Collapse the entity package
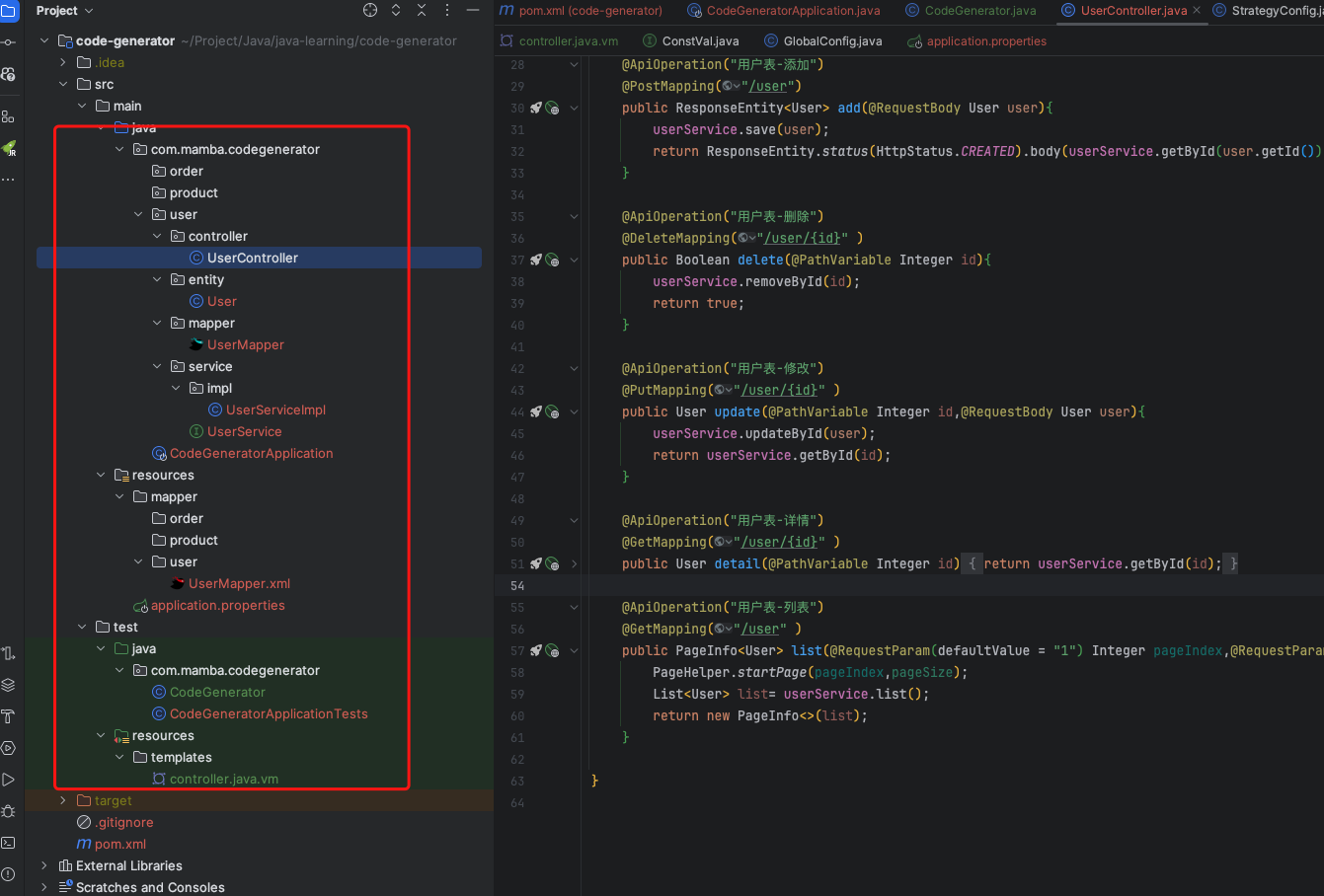 [157, 279]
